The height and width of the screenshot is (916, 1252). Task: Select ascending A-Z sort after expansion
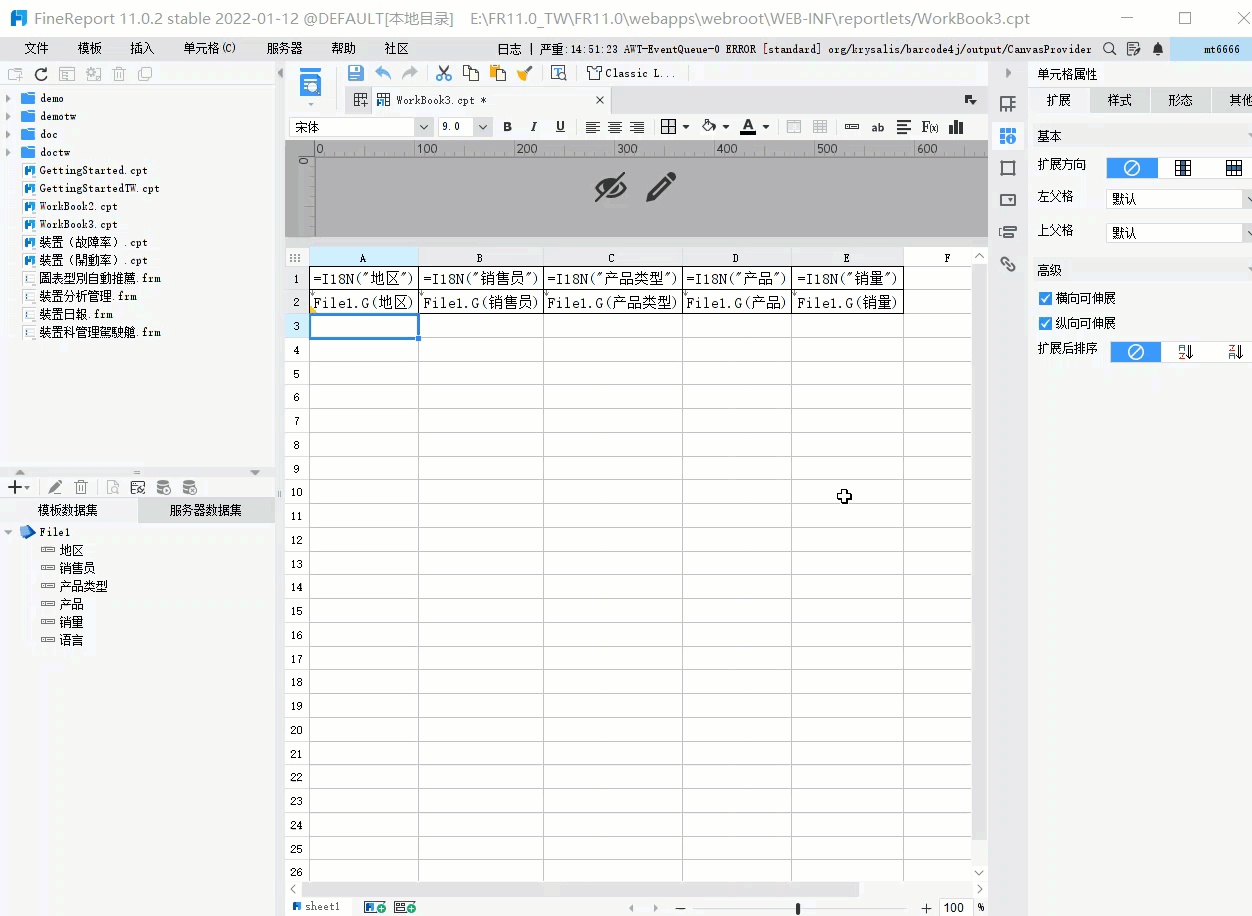1186,352
